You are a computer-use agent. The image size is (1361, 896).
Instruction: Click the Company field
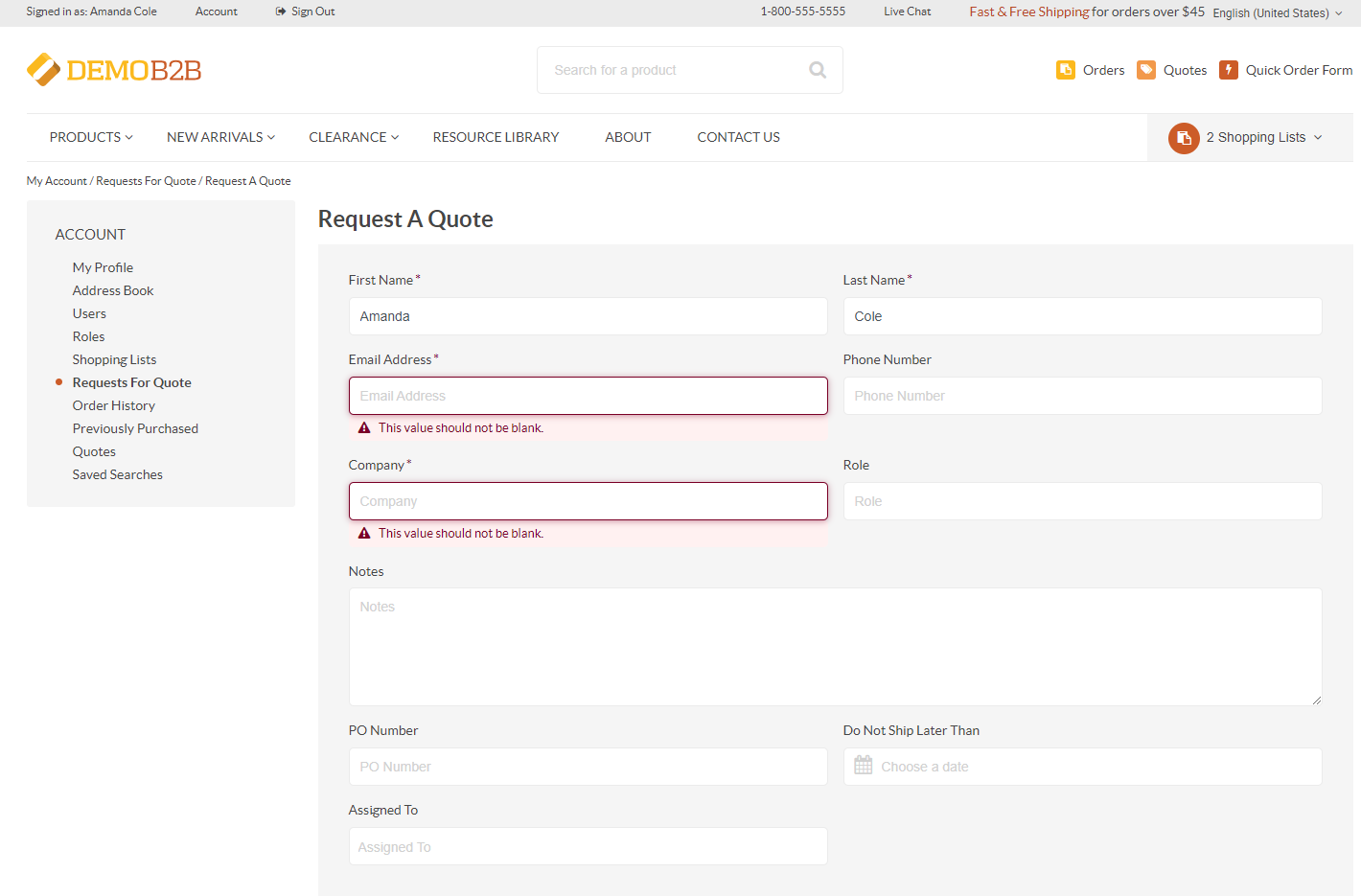click(x=588, y=501)
